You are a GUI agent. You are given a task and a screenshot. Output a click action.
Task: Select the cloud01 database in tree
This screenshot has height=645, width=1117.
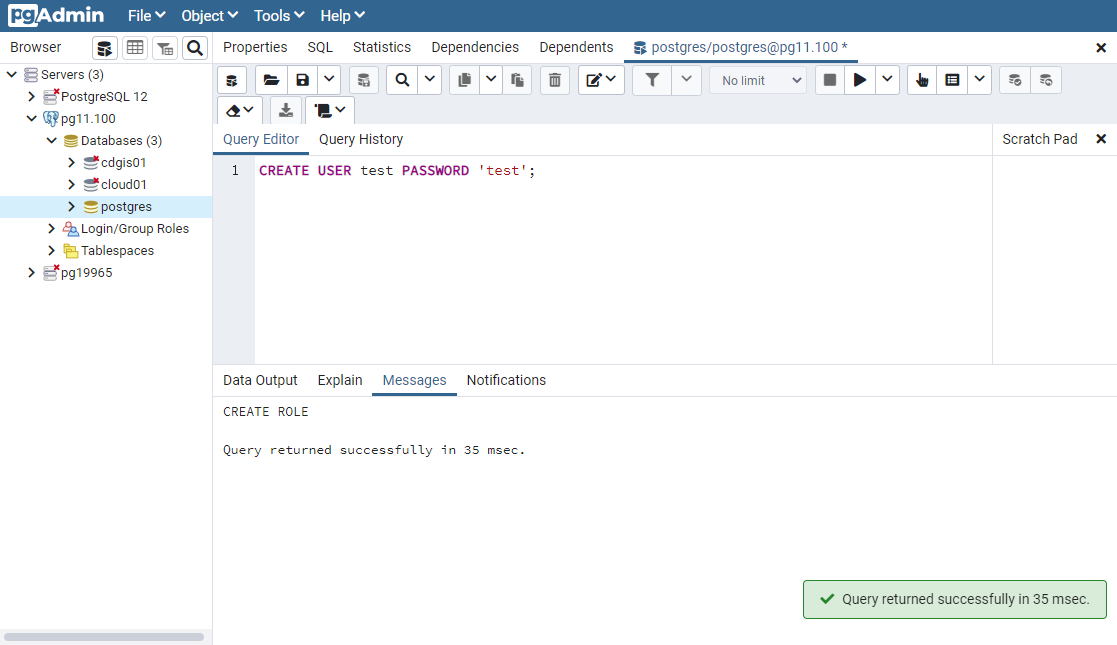tap(123, 185)
